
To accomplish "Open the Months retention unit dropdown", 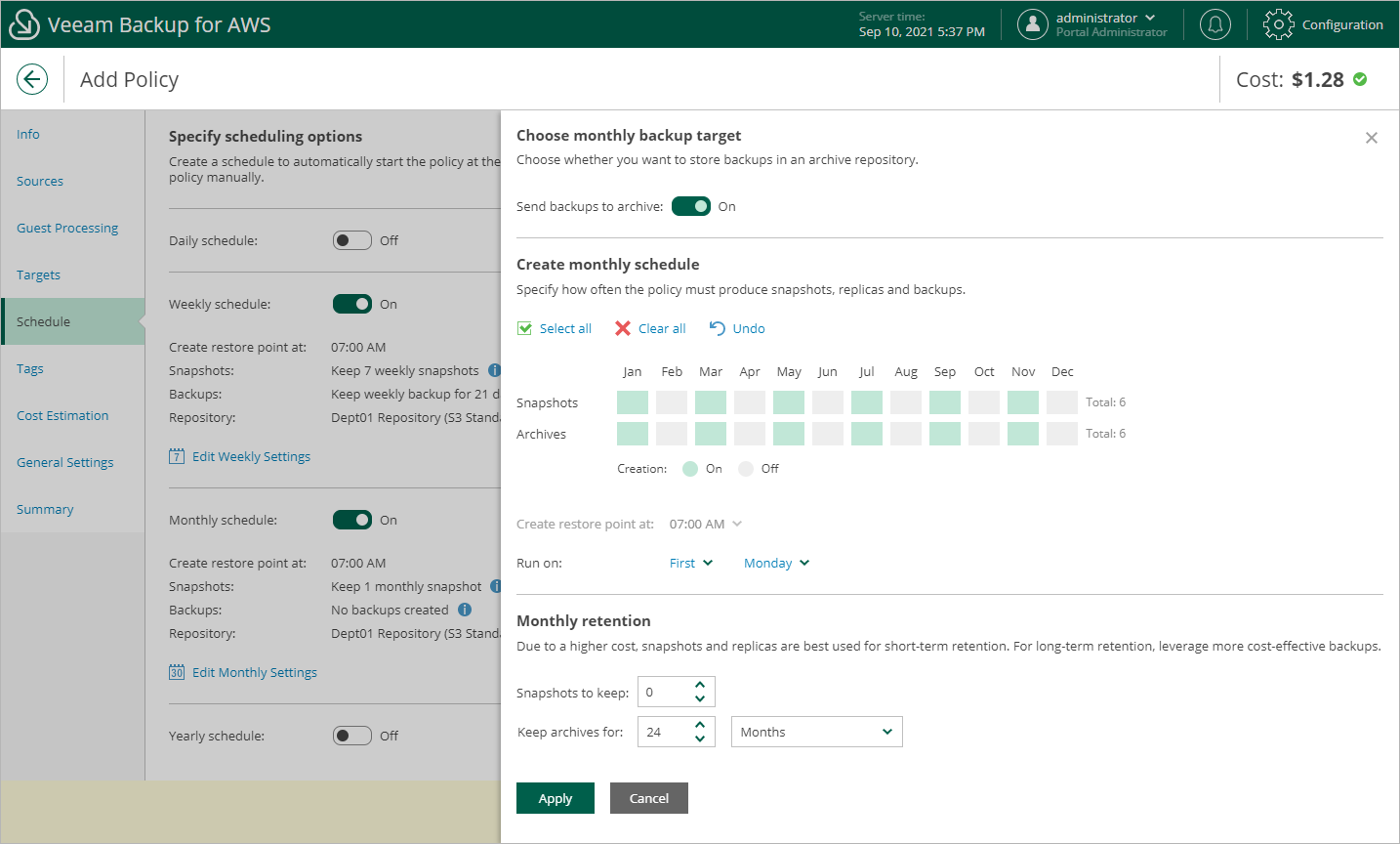I will click(816, 732).
